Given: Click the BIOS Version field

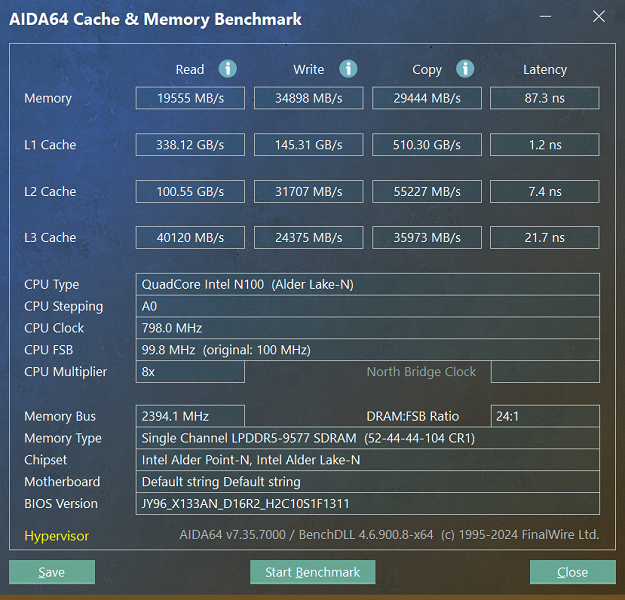Looking at the screenshot, I should pyautogui.click(x=368, y=504).
